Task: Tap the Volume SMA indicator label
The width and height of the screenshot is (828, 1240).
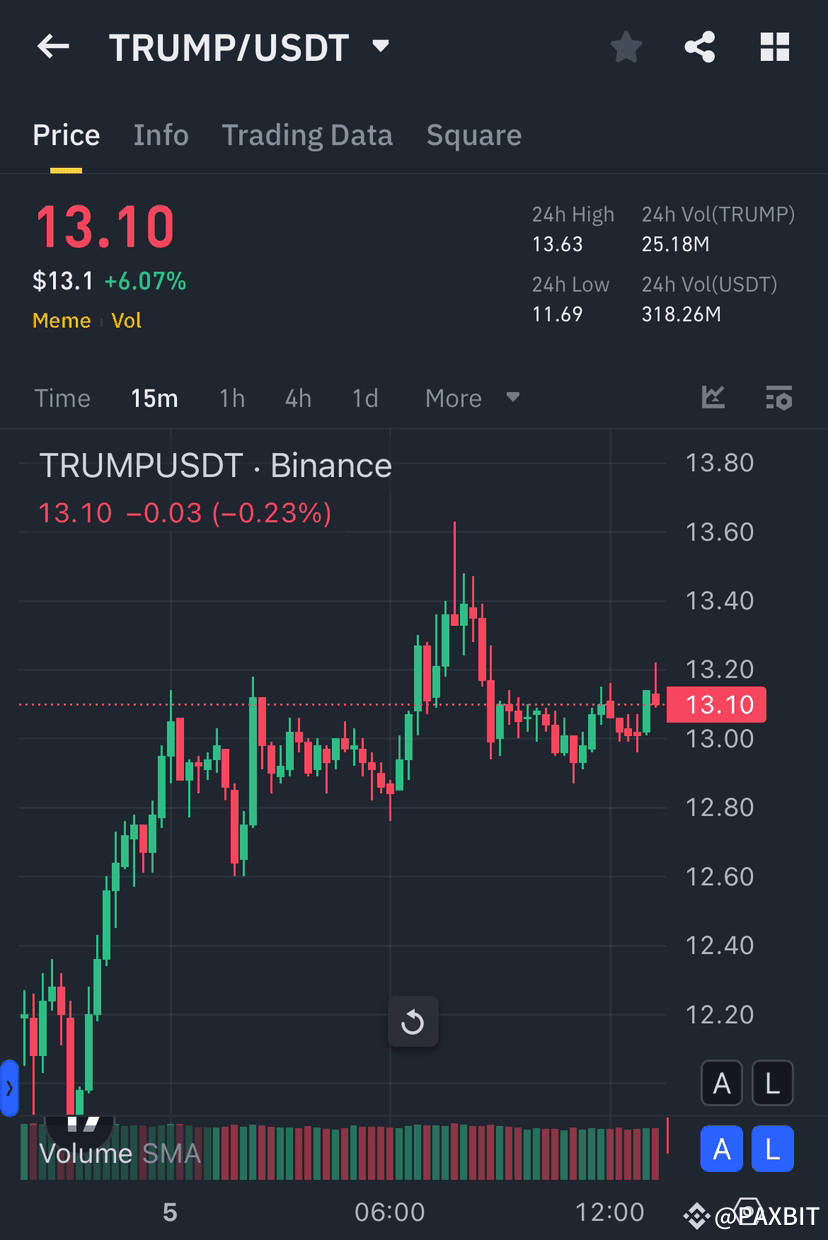Action: tap(120, 1154)
